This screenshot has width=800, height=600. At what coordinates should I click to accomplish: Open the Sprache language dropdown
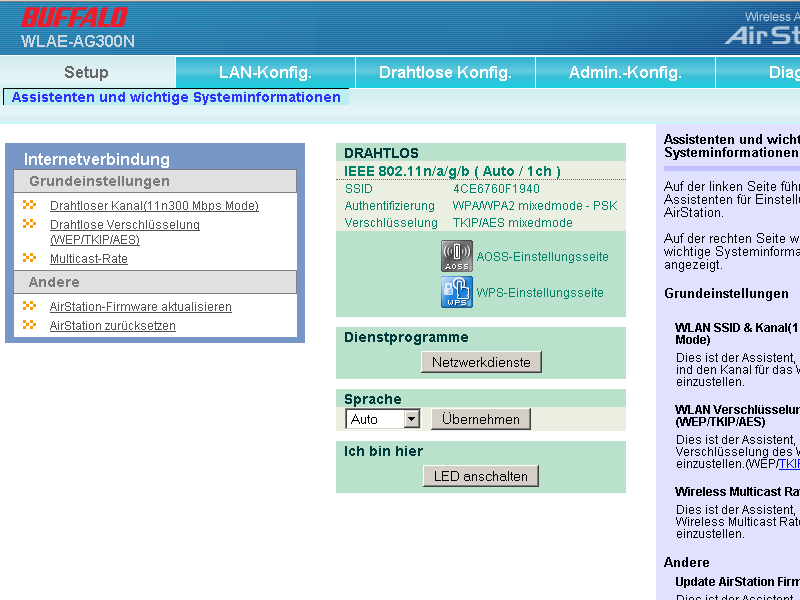point(383,419)
